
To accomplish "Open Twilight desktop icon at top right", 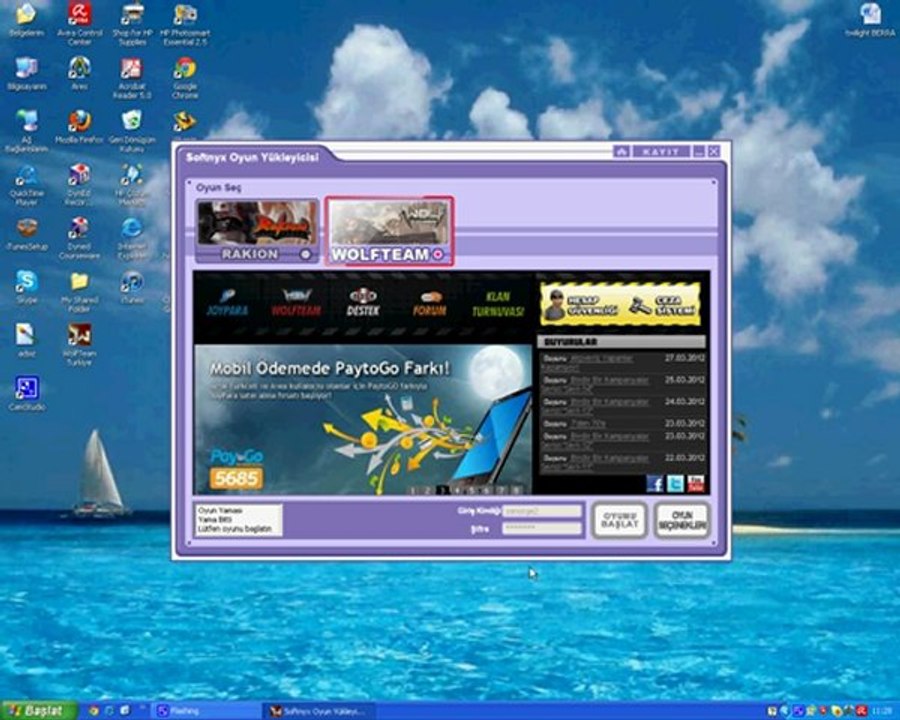I will pos(871,20).
